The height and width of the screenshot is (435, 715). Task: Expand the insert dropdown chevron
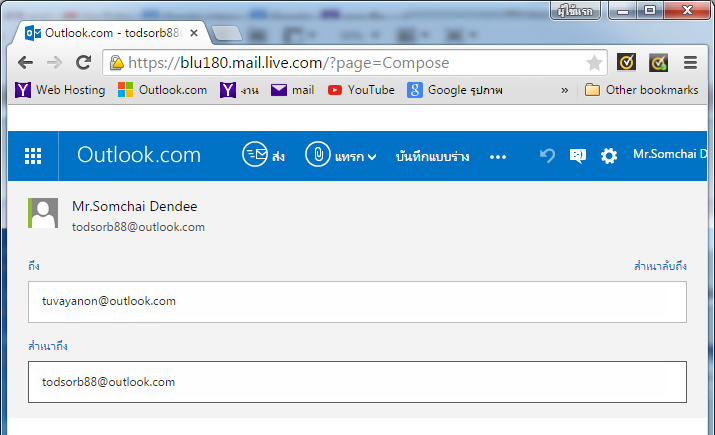(x=372, y=157)
